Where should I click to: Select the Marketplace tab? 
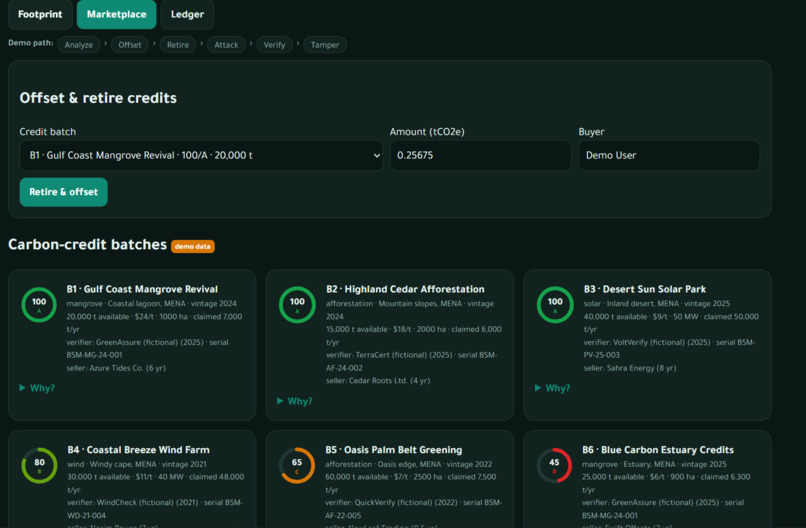click(x=117, y=14)
